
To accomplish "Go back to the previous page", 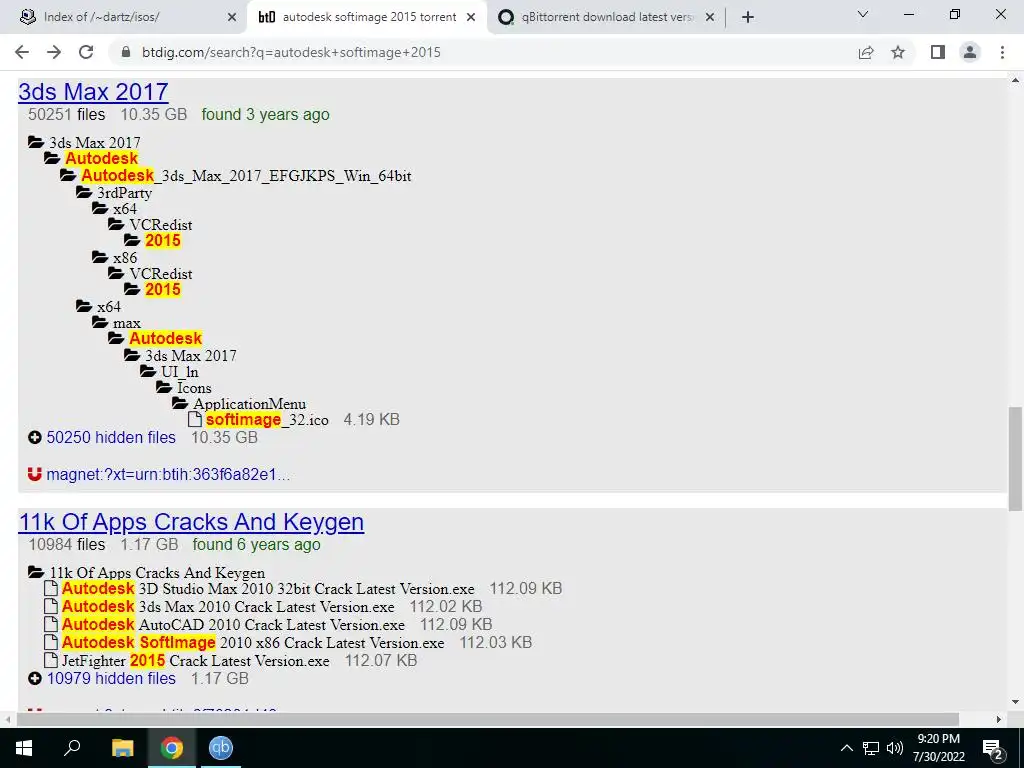I will [x=22, y=52].
